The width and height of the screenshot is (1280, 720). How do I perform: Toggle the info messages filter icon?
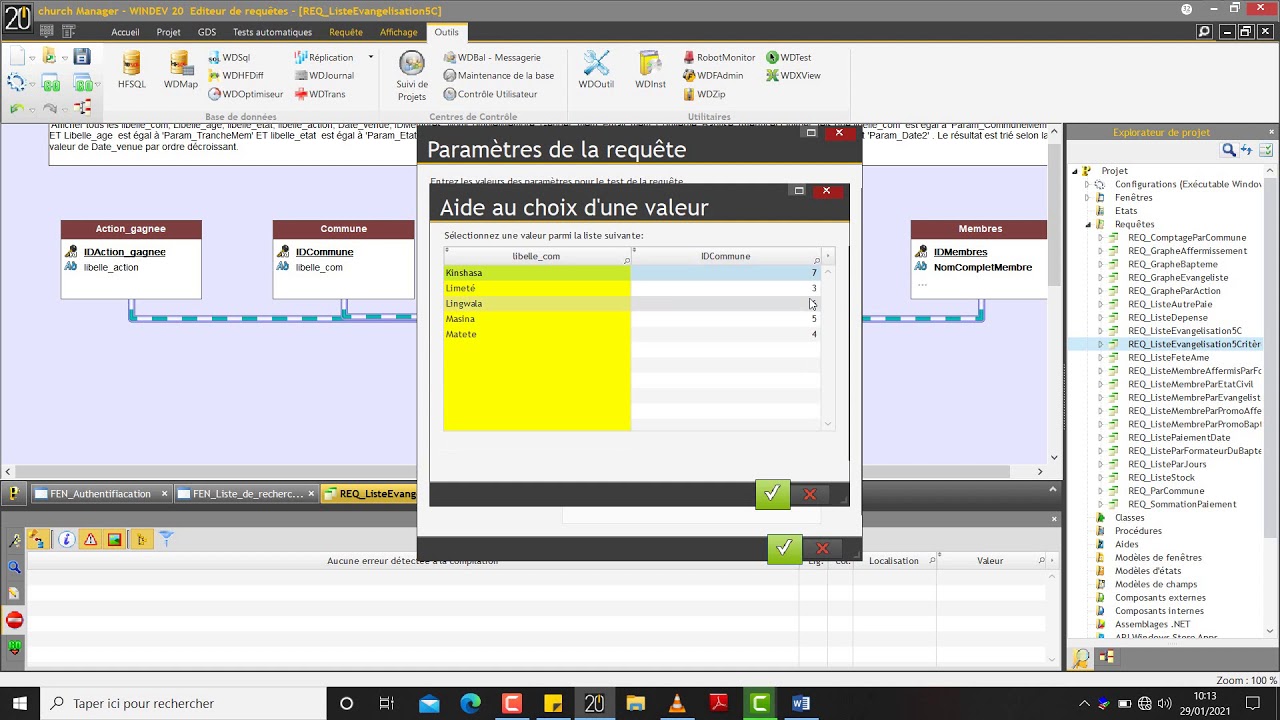click(x=67, y=540)
